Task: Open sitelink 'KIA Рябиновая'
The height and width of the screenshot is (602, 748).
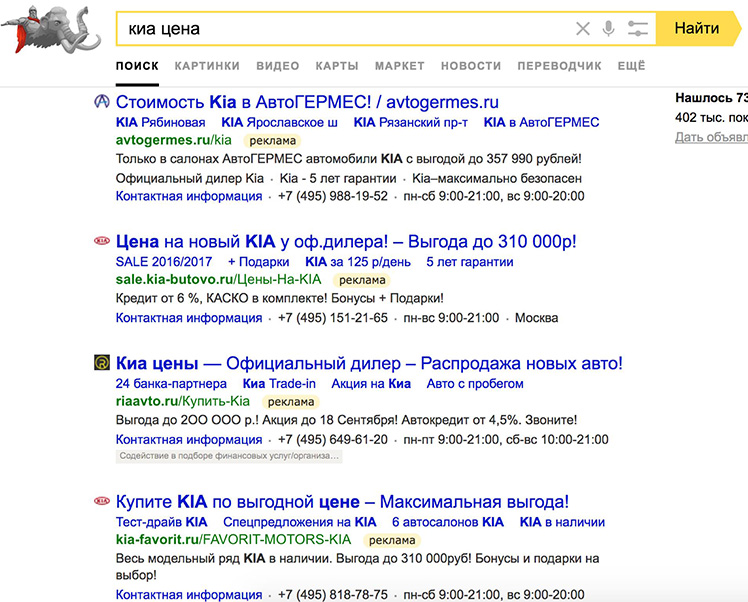Action: point(160,123)
